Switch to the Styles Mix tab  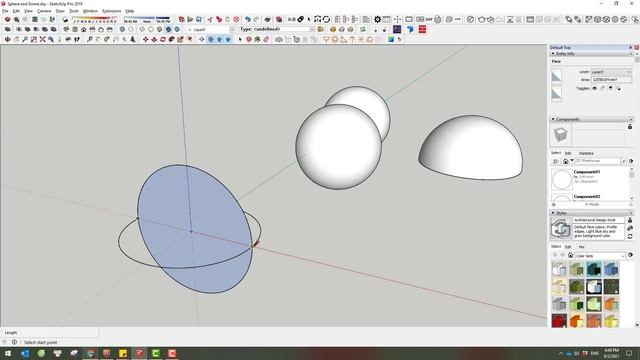pyautogui.click(x=582, y=247)
